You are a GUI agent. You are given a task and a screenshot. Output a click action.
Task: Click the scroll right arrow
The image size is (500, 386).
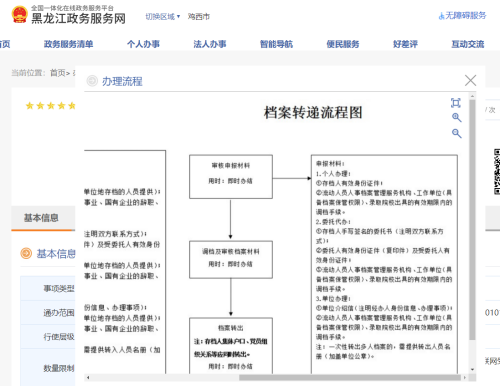465,378
